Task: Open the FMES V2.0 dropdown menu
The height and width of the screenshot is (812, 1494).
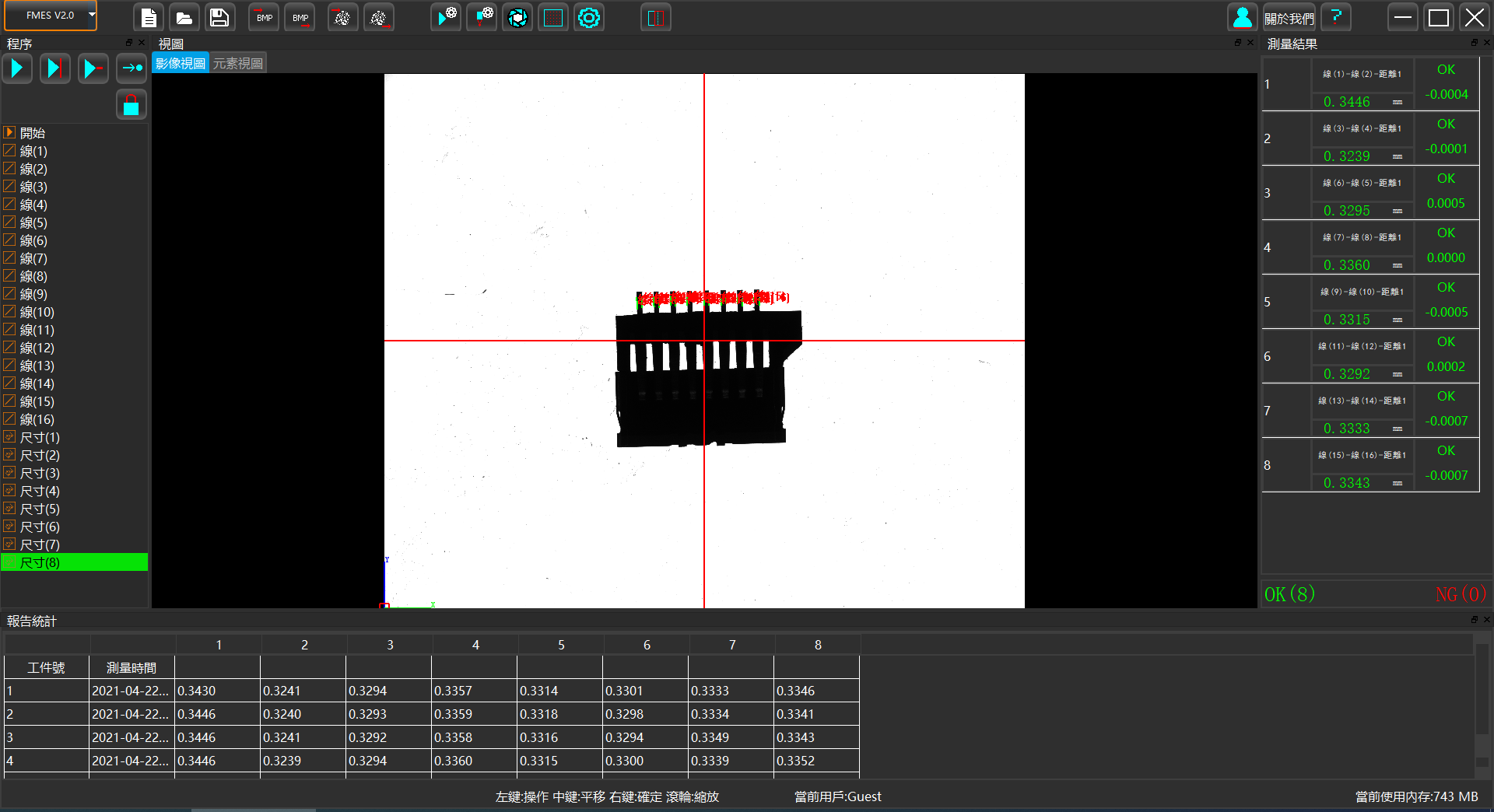Action: (91, 15)
